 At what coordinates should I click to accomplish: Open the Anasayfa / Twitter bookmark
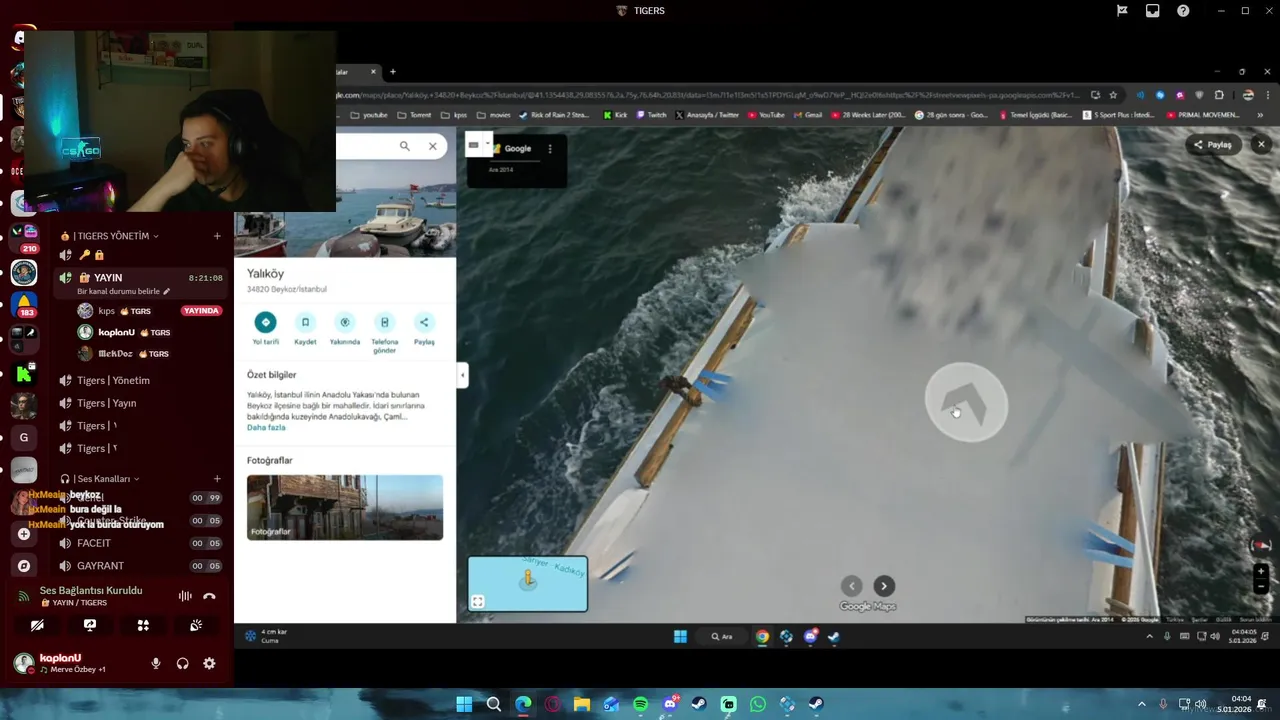pyautogui.click(x=707, y=115)
